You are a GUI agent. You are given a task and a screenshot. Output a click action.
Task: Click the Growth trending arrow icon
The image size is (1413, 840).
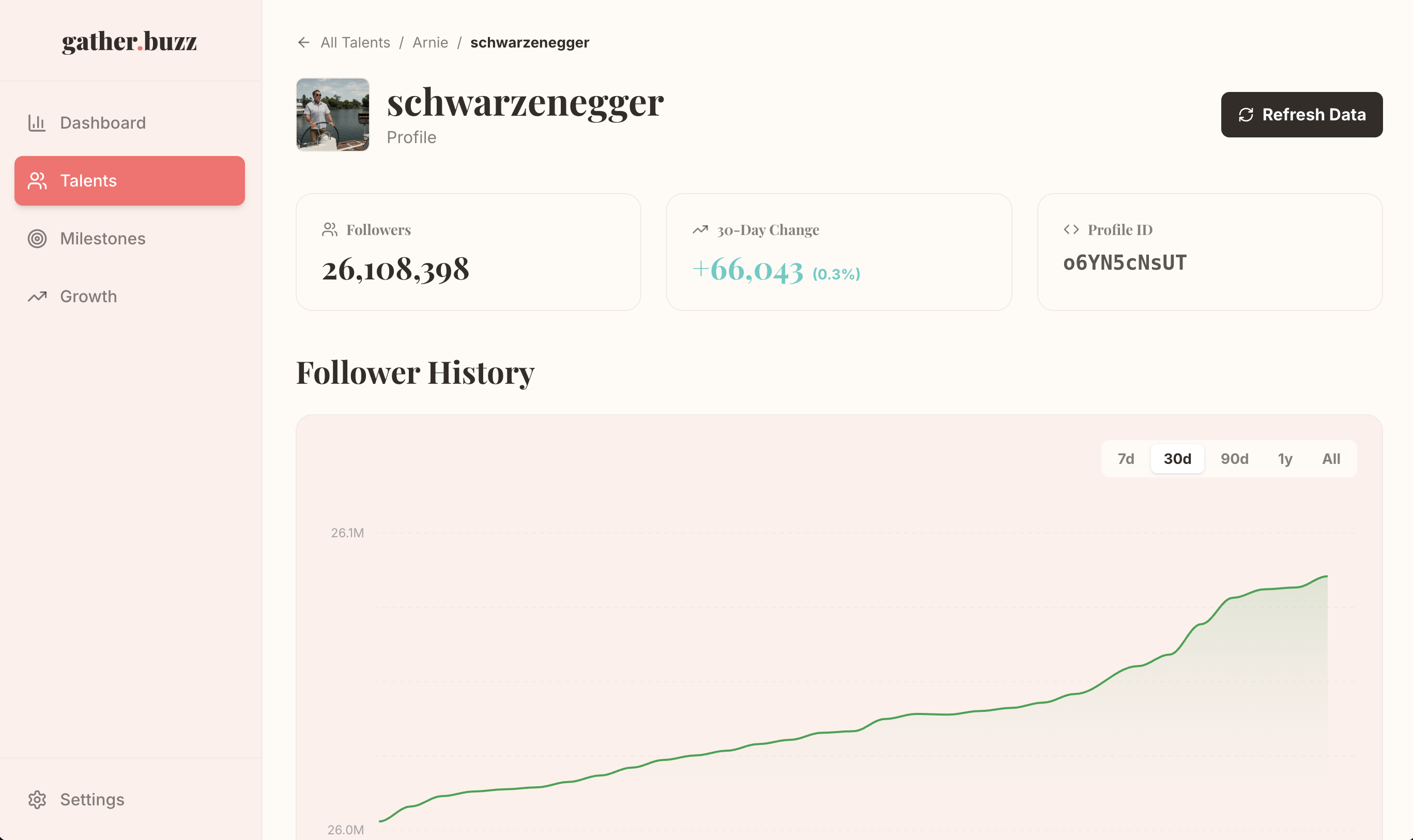[x=37, y=296]
